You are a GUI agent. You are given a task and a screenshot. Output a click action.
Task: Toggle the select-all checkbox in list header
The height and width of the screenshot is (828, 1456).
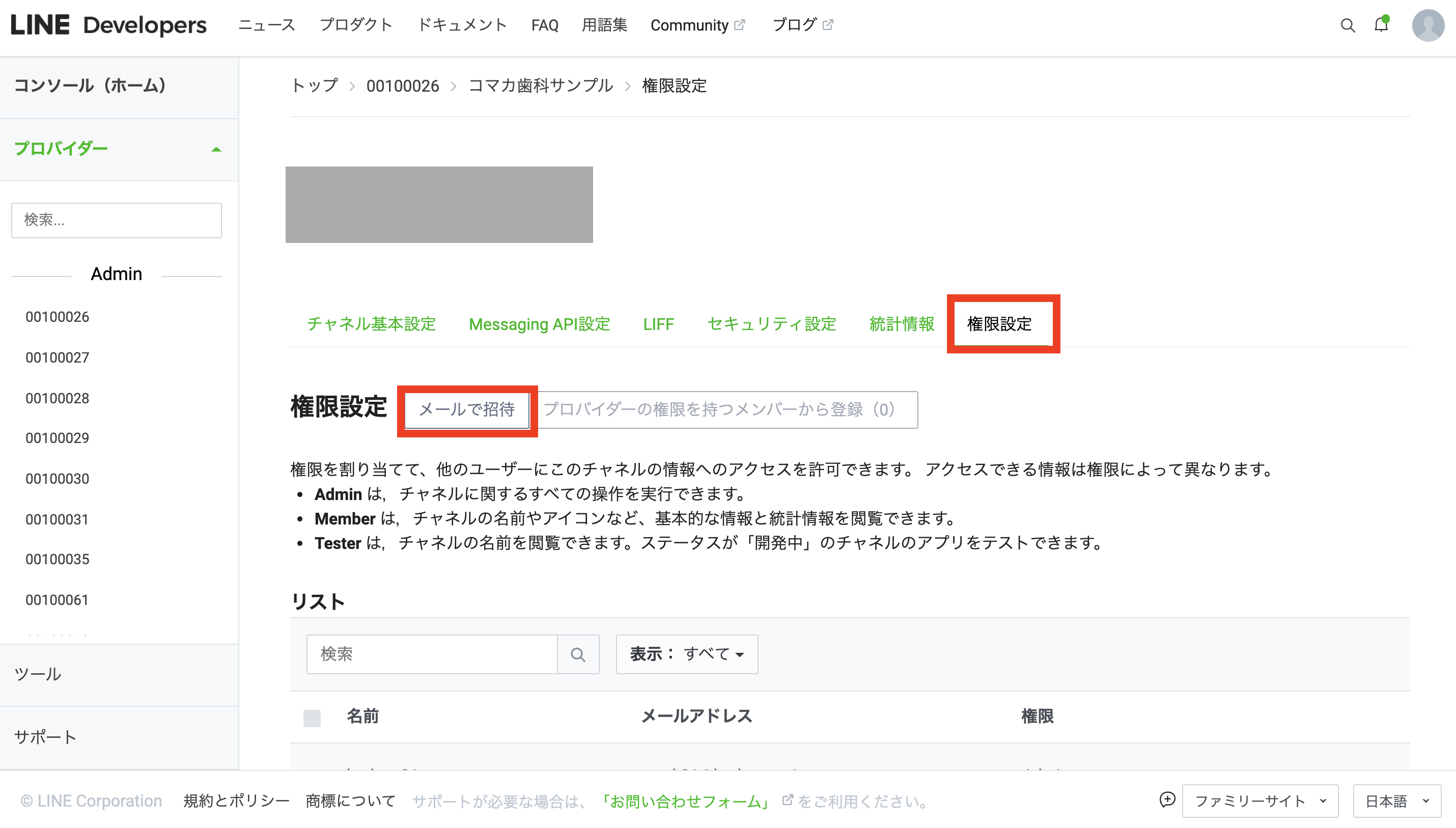(312, 717)
